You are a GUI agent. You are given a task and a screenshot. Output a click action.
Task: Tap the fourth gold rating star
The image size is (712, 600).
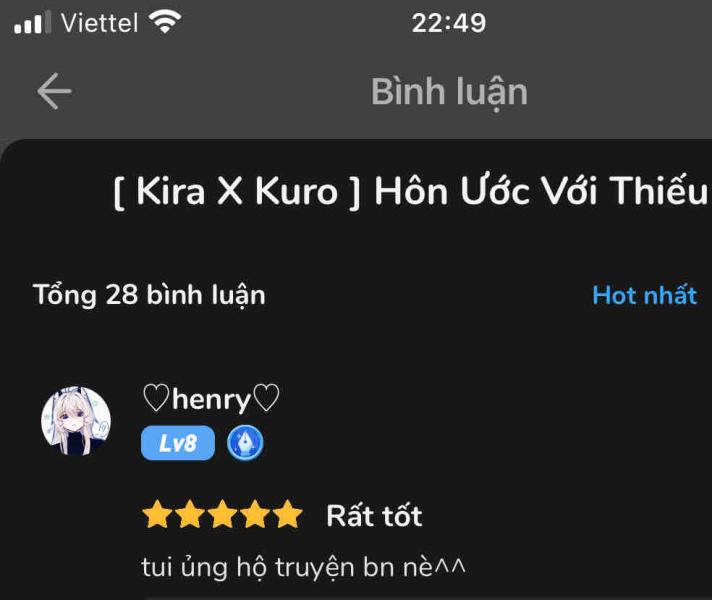coord(255,515)
